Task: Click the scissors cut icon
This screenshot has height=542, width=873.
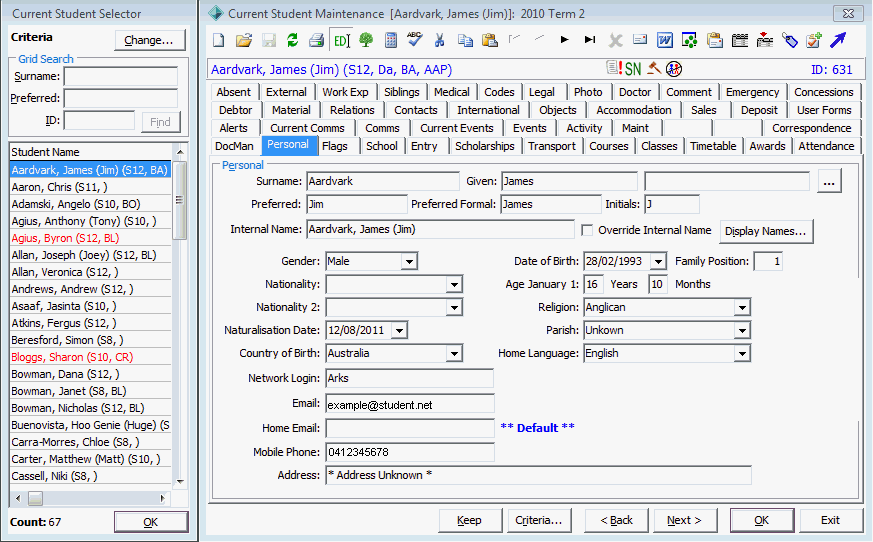Action: coord(439,40)
